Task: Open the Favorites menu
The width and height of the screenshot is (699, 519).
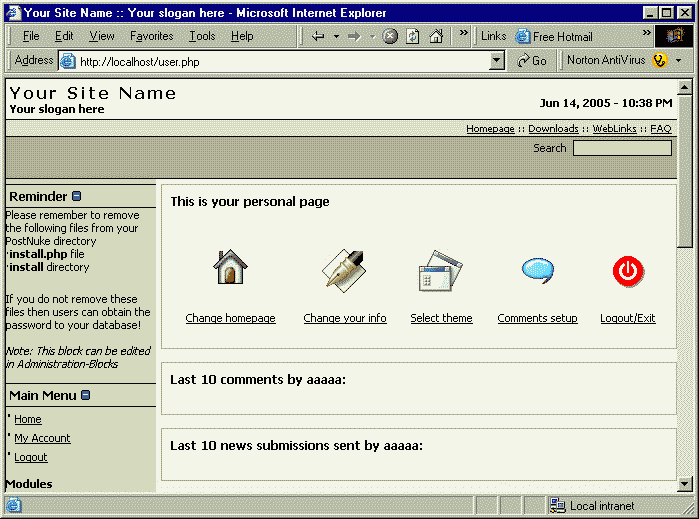Action: tap(151, 36)
